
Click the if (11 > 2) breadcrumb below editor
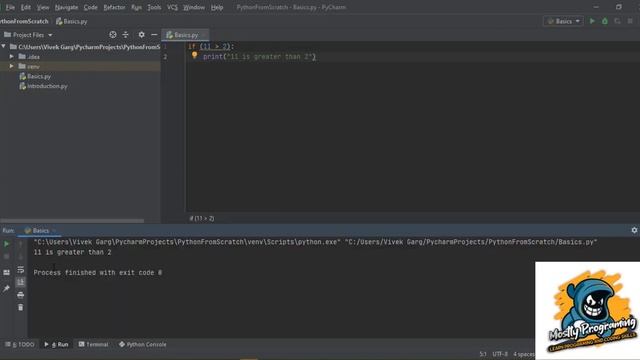pyautogui.click(x=202, y=218)
